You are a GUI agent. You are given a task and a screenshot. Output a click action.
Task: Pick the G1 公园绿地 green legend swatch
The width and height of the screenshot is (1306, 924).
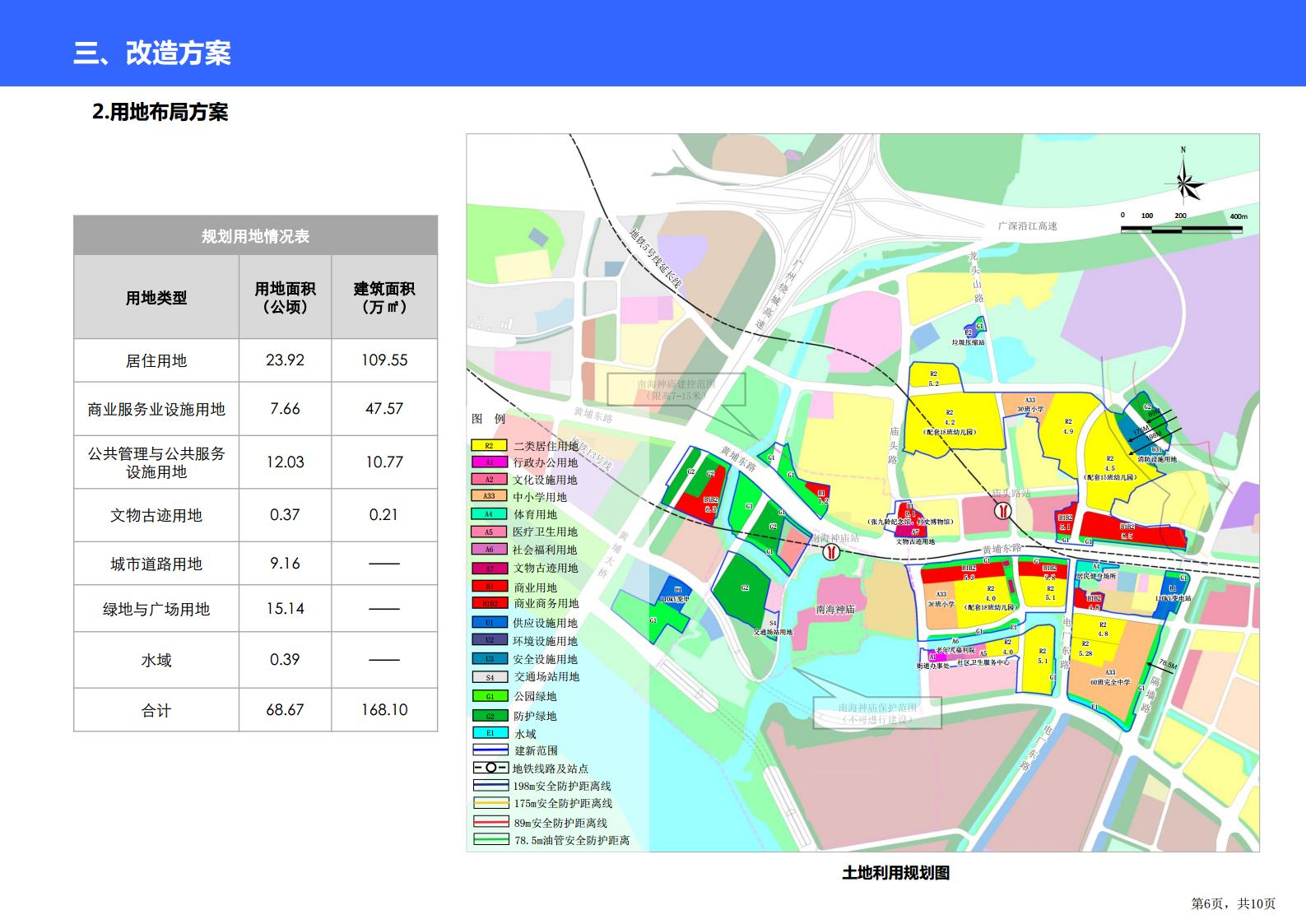(489, 696)
